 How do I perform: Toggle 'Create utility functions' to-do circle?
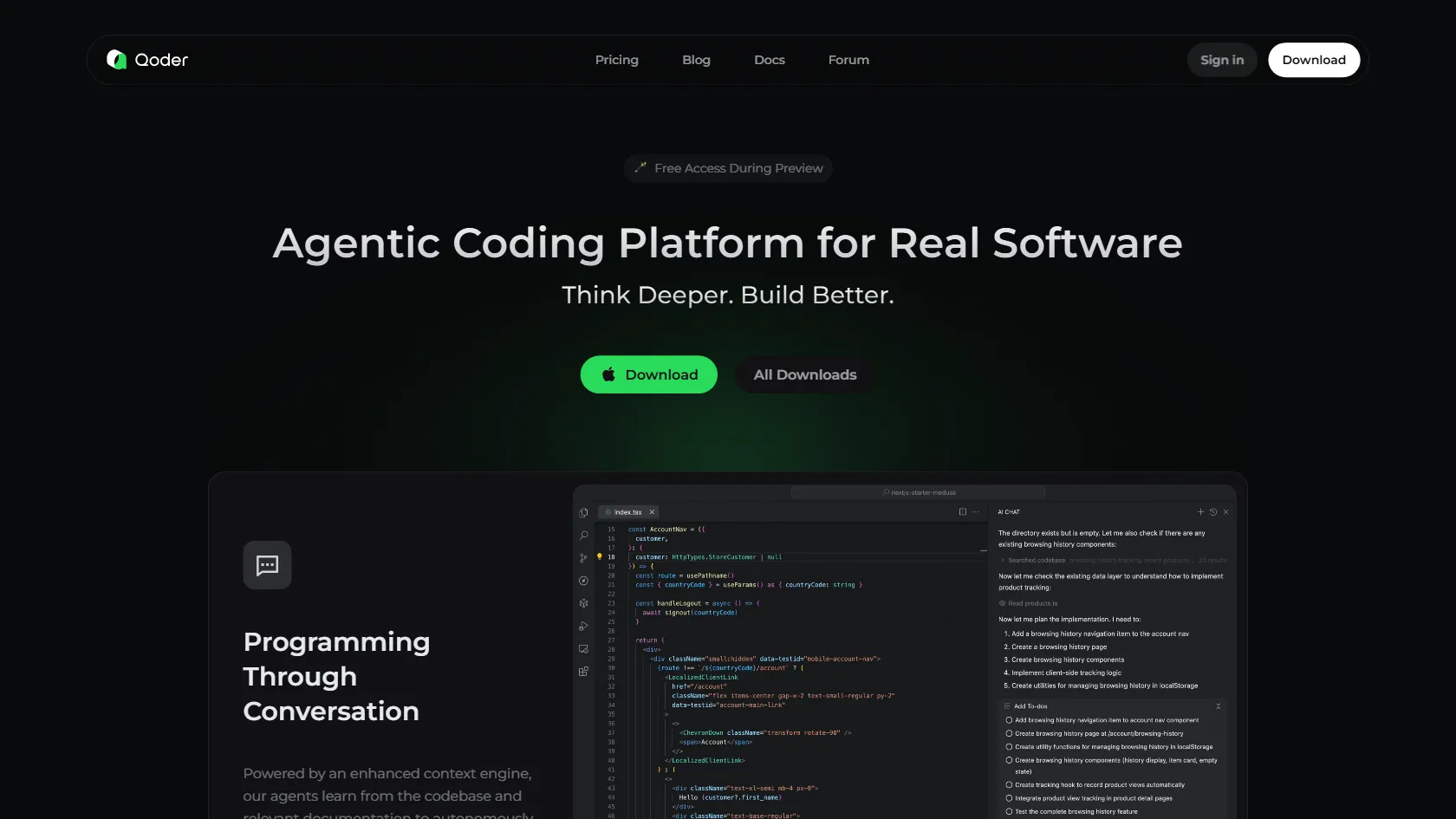[x=1009, y=746]
